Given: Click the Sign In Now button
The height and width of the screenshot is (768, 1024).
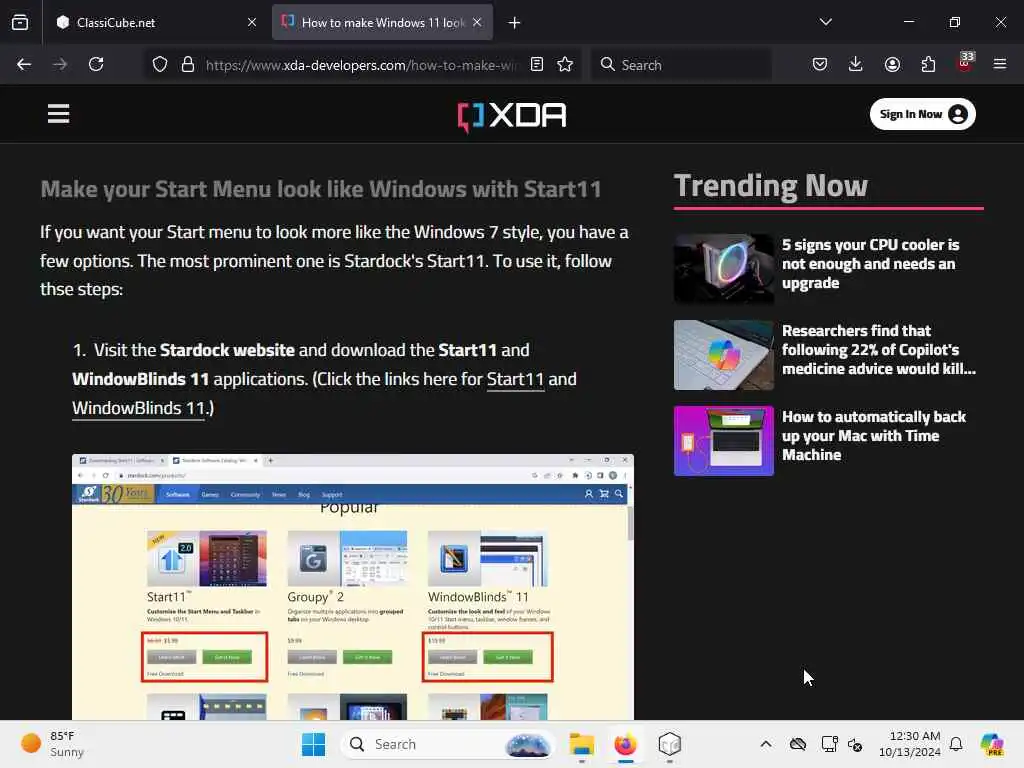Looking at the screenshot, I should [923, 114].
